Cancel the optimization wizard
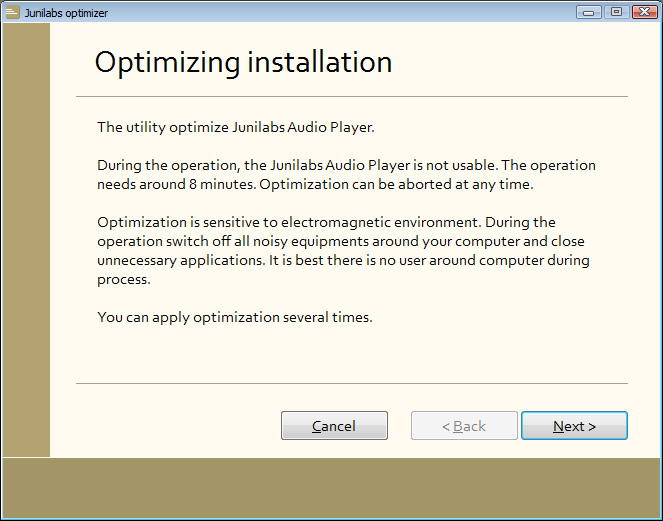The width and height of the screenshot is (663, 521). click(x=334, y=425)
